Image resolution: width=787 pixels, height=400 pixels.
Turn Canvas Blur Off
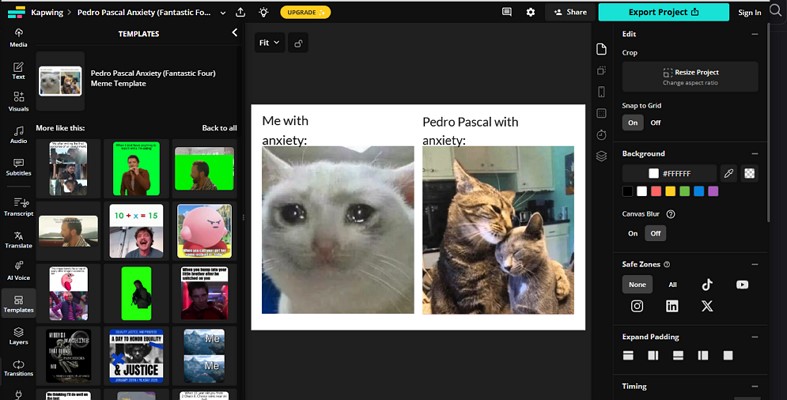tap(655, 233)
